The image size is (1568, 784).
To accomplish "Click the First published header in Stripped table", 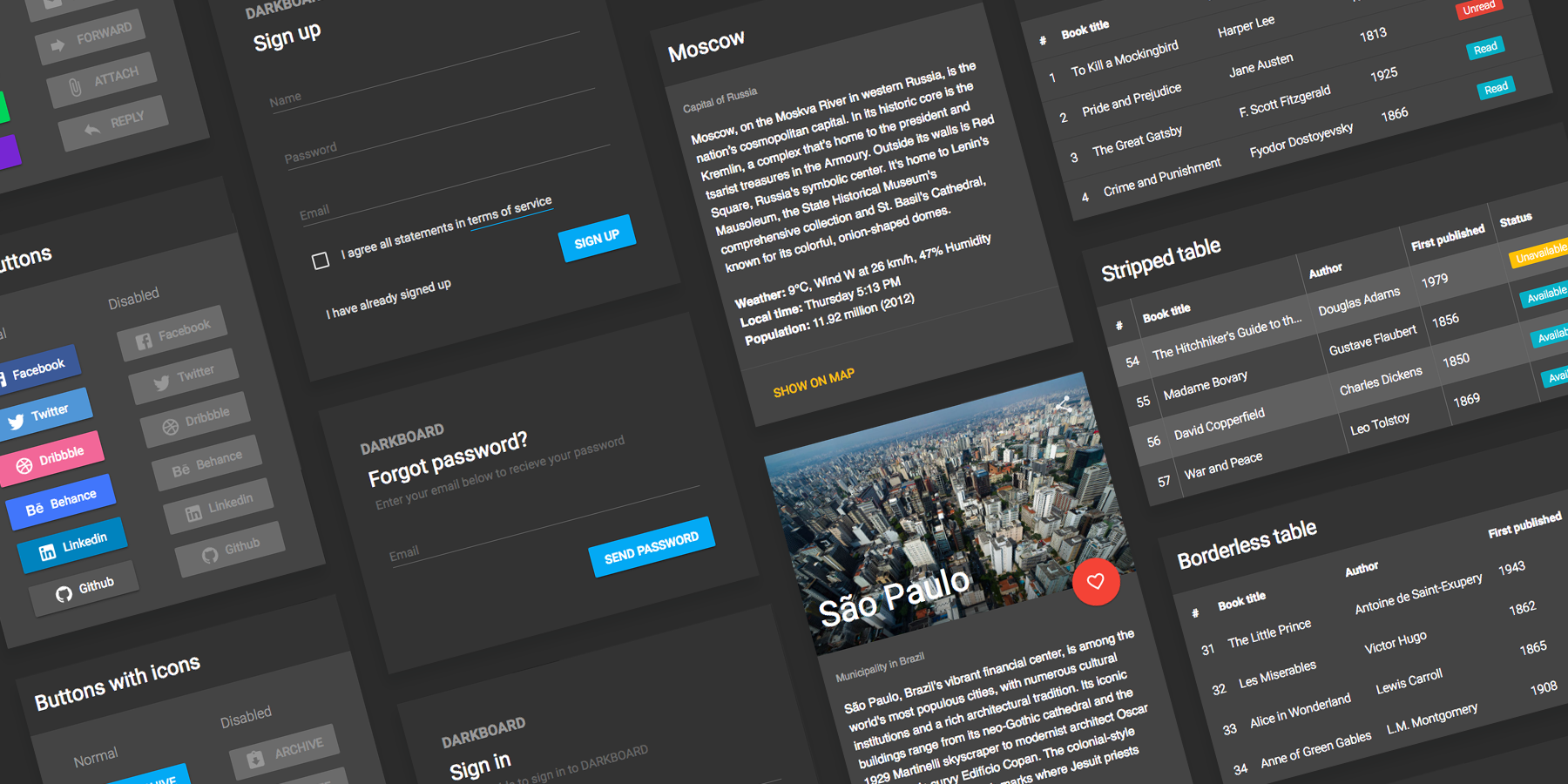I will 1448,238.
